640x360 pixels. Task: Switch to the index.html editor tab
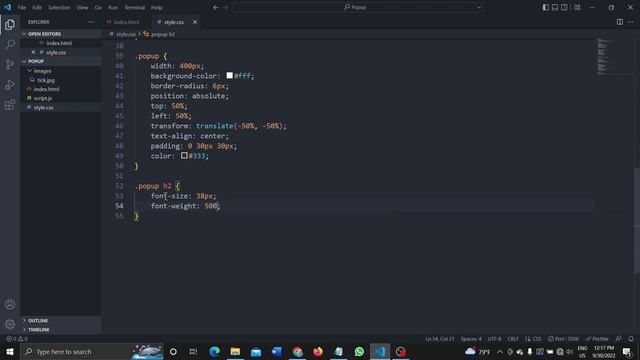126,22
